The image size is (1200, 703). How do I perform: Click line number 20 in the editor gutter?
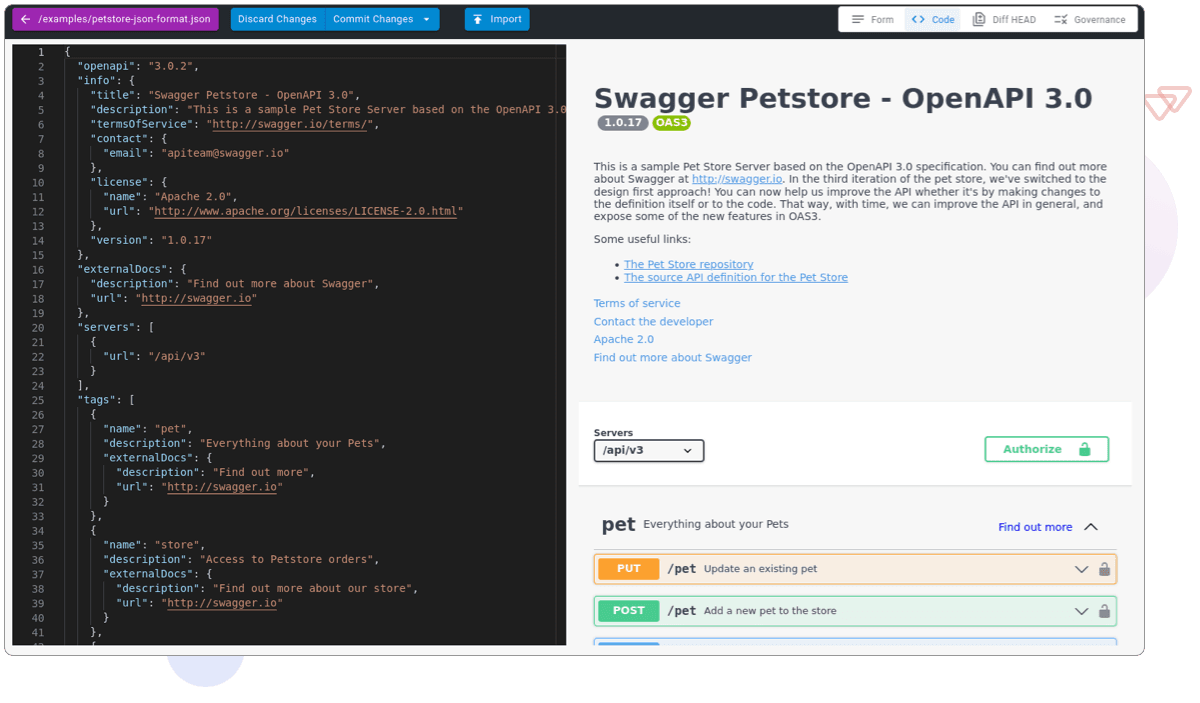tap(37, 327)
